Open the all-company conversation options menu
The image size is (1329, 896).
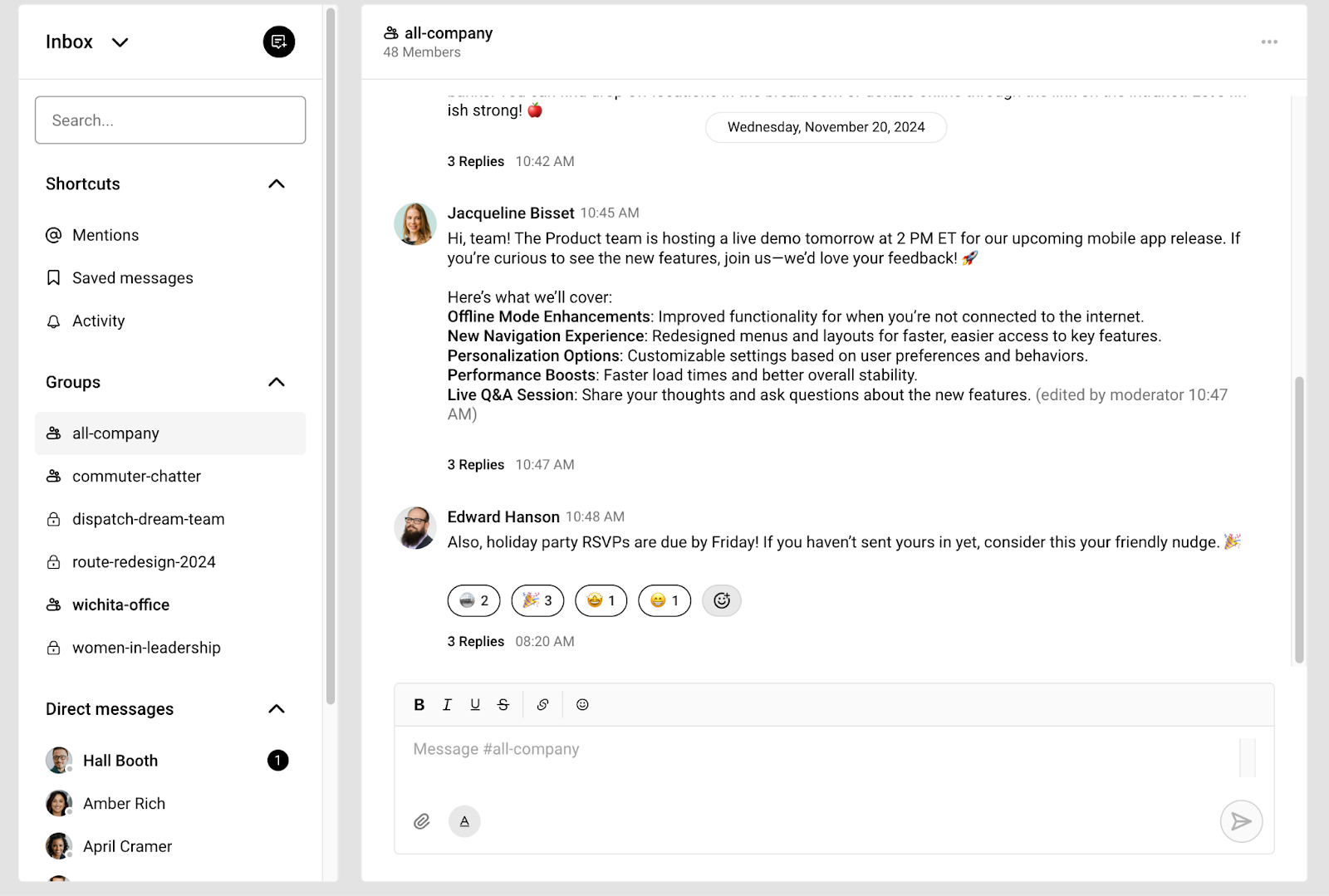tap(1268, 42)
